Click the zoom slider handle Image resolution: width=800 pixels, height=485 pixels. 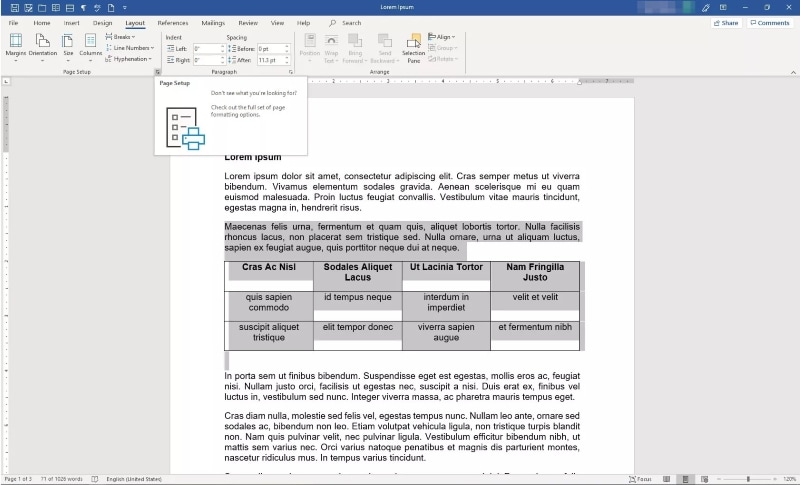(x=748, y=479)
